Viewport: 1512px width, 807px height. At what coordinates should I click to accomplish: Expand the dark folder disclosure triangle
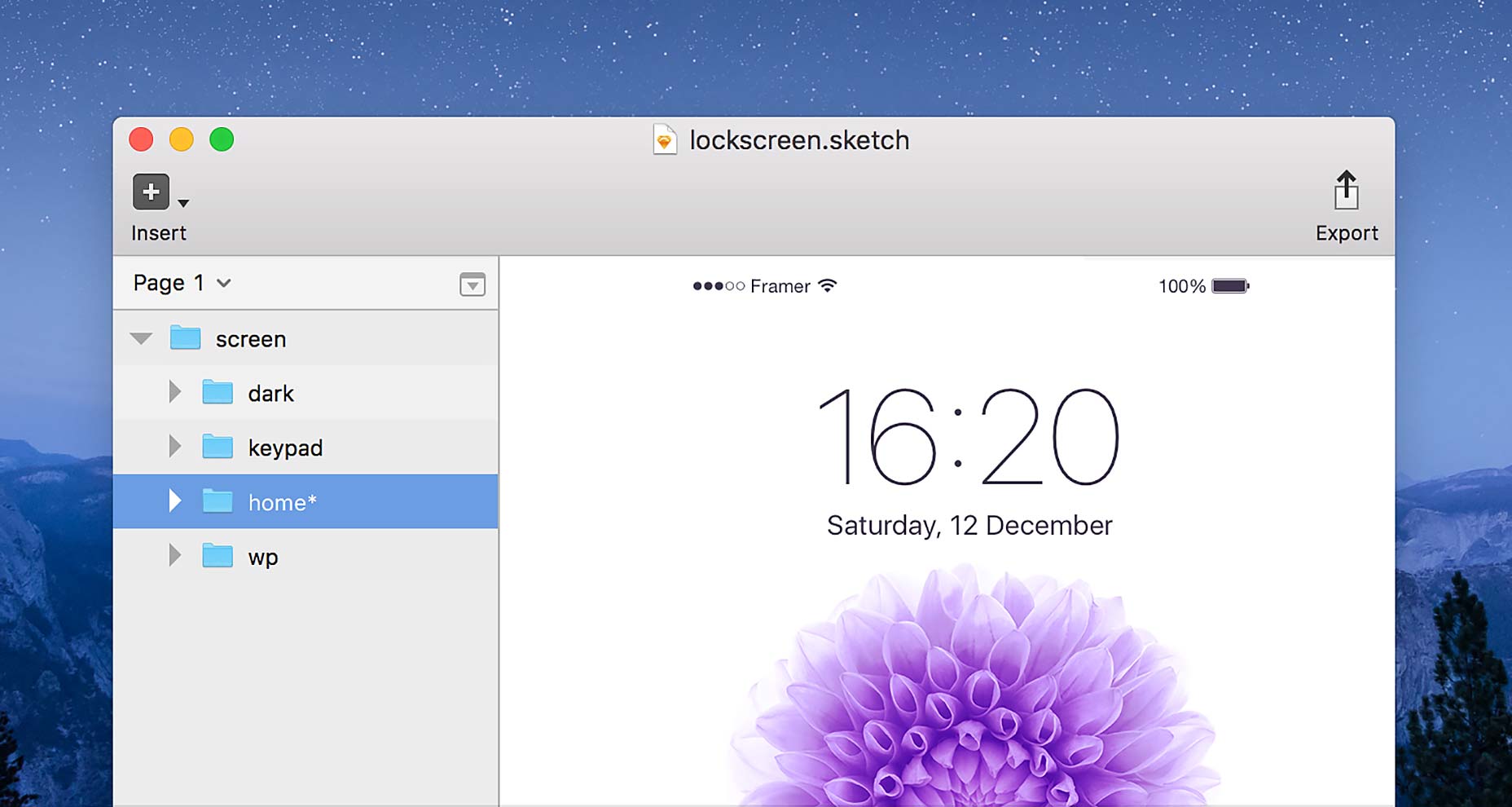point(174,392)
